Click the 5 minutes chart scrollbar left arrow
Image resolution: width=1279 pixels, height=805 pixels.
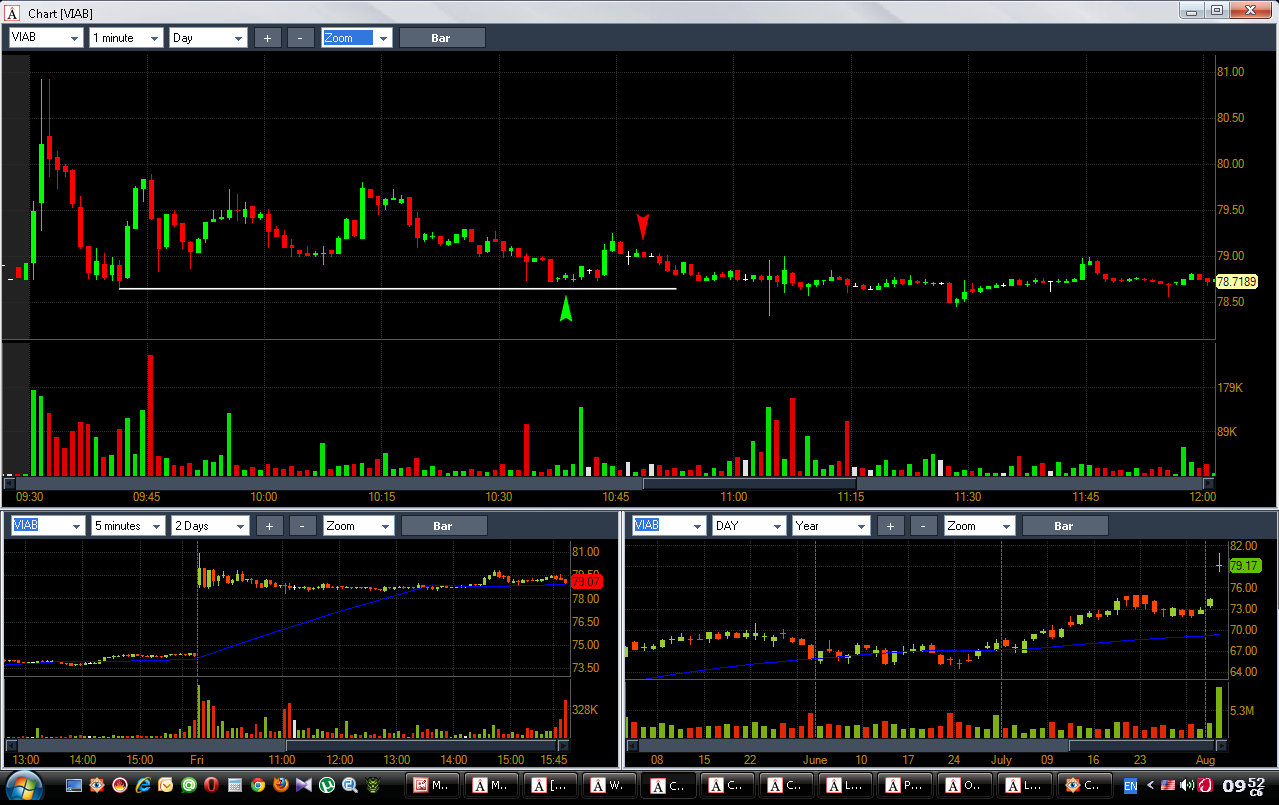(13, 745)
